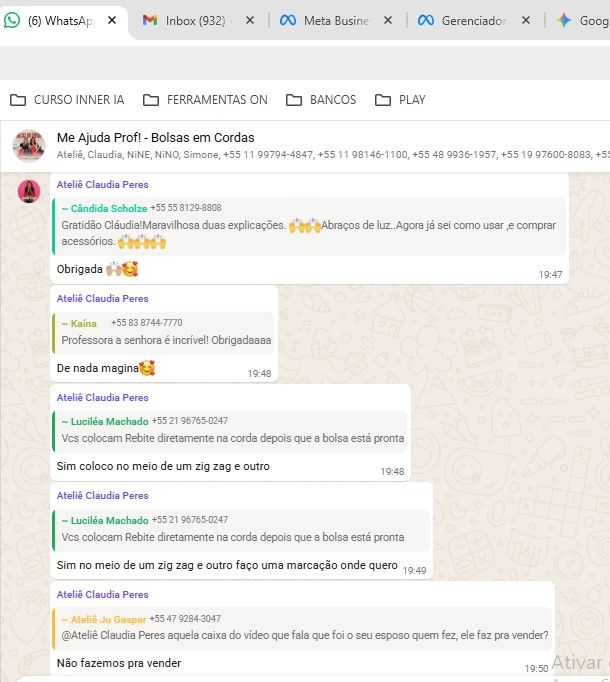The image size is (610, 682).
Task: Click the Gemini sparkle icon on Google tab
Action: [x=564, y=20]
